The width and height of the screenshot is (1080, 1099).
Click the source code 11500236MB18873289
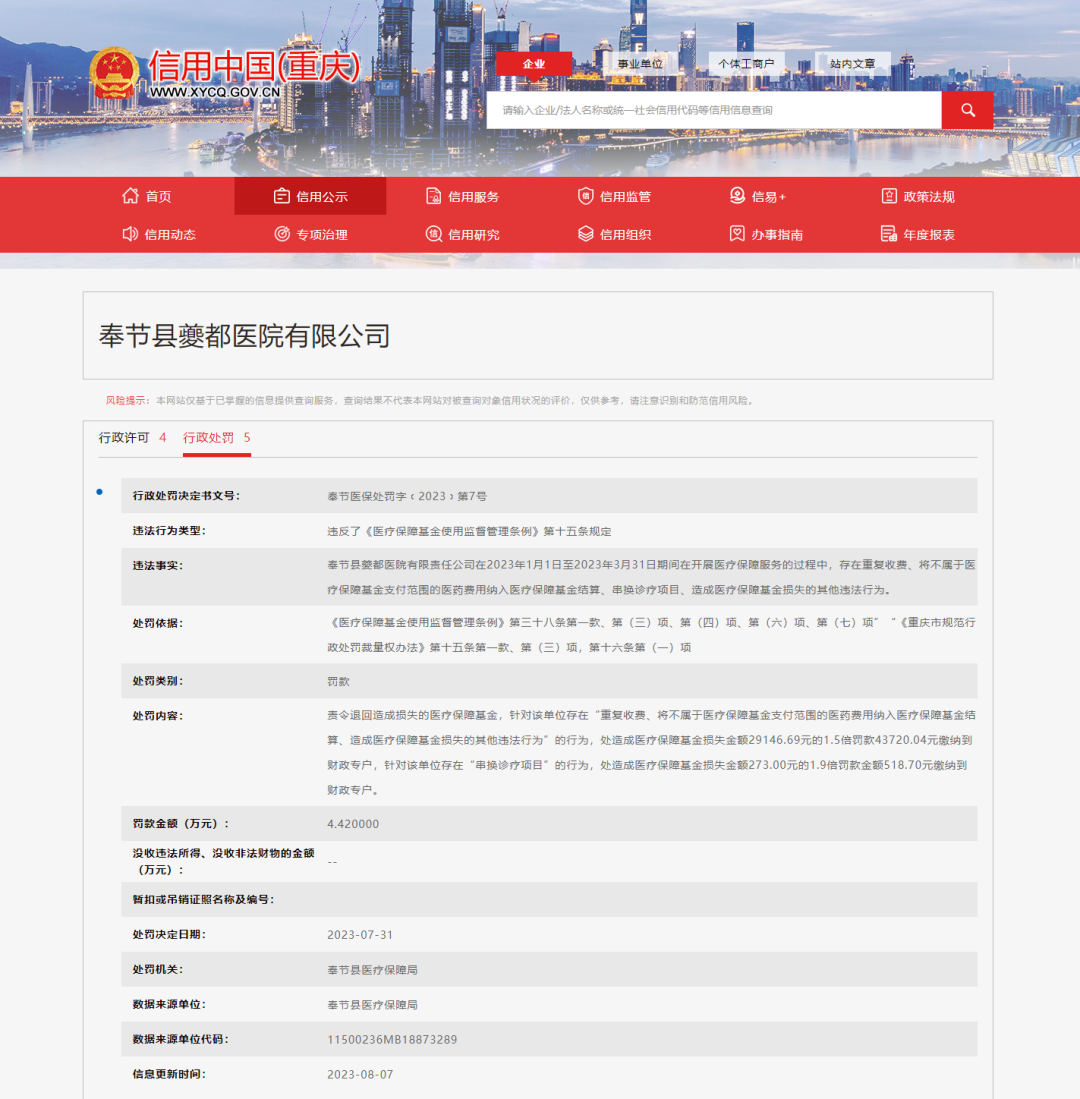point(392,1039)
